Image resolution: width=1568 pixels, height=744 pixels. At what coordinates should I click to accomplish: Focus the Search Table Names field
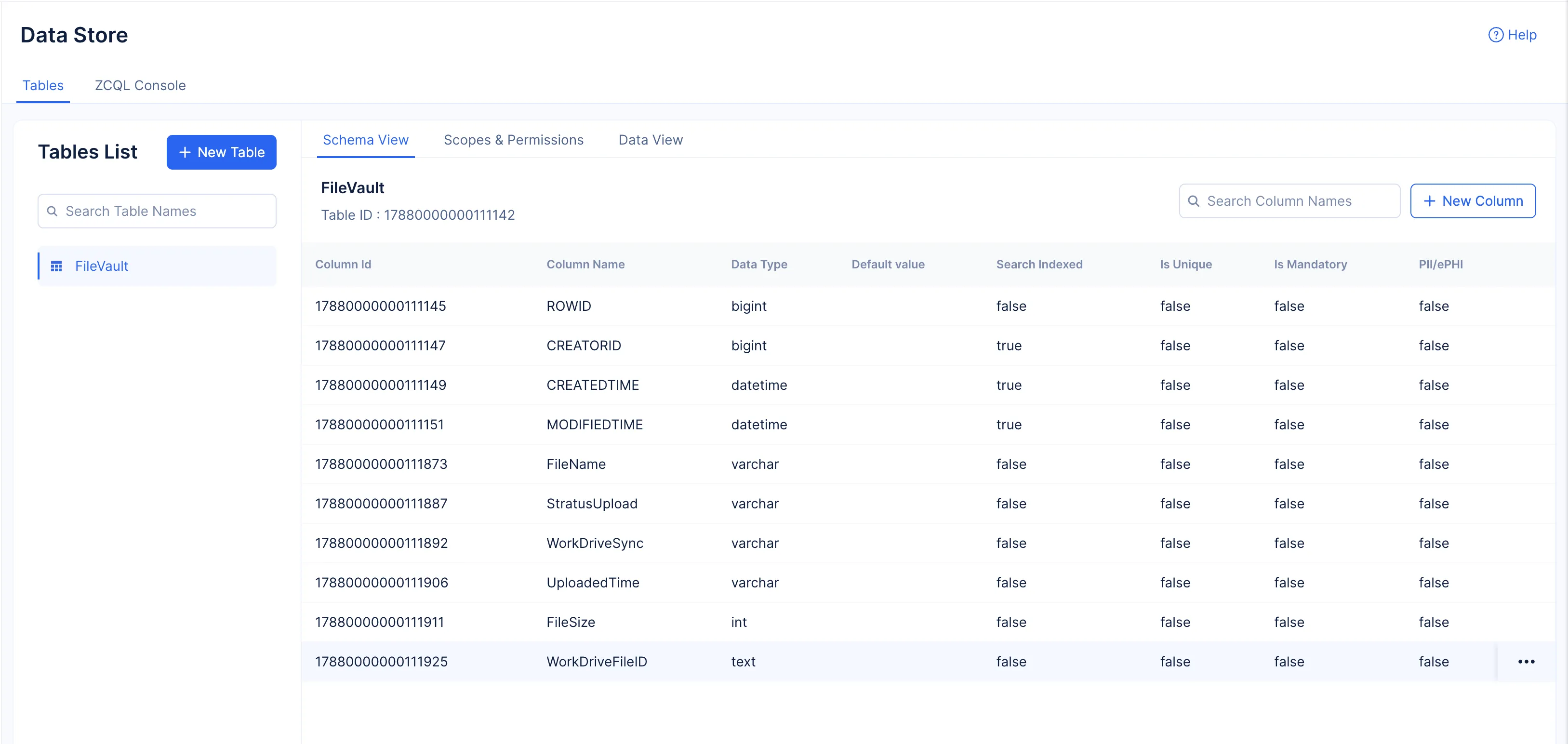(164, 211)
